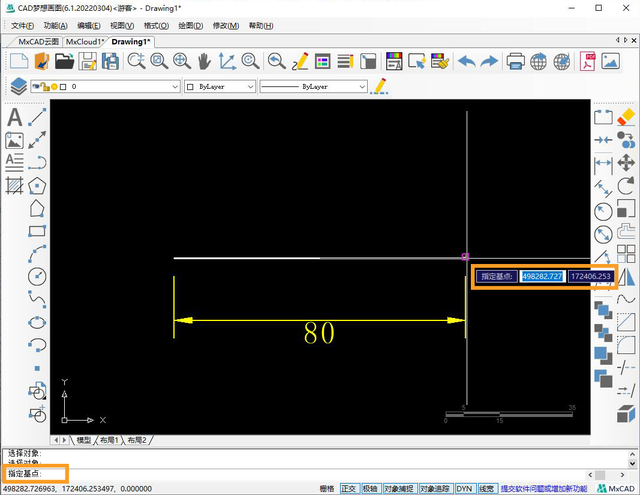Click the command history scroll down arrow

click(x=632, y=464)
